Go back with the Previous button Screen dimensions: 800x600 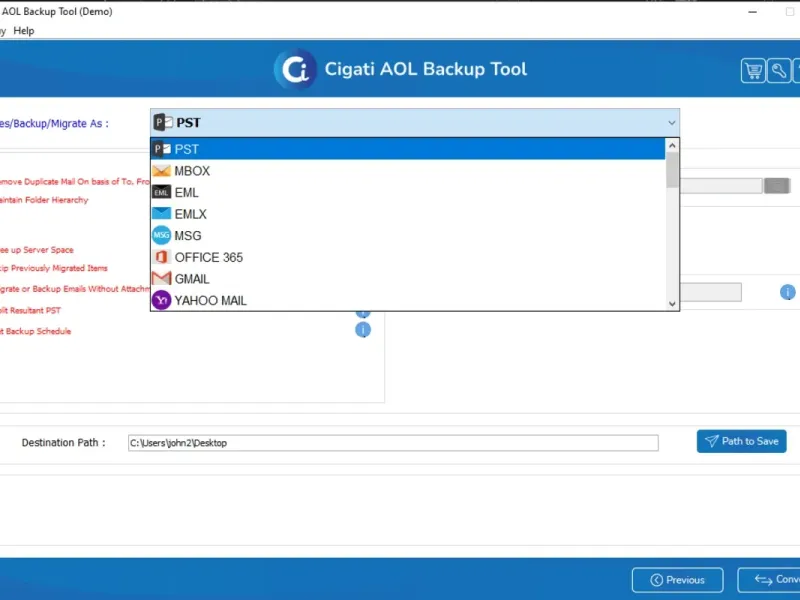pyautogui.click(x=678, y=580)
